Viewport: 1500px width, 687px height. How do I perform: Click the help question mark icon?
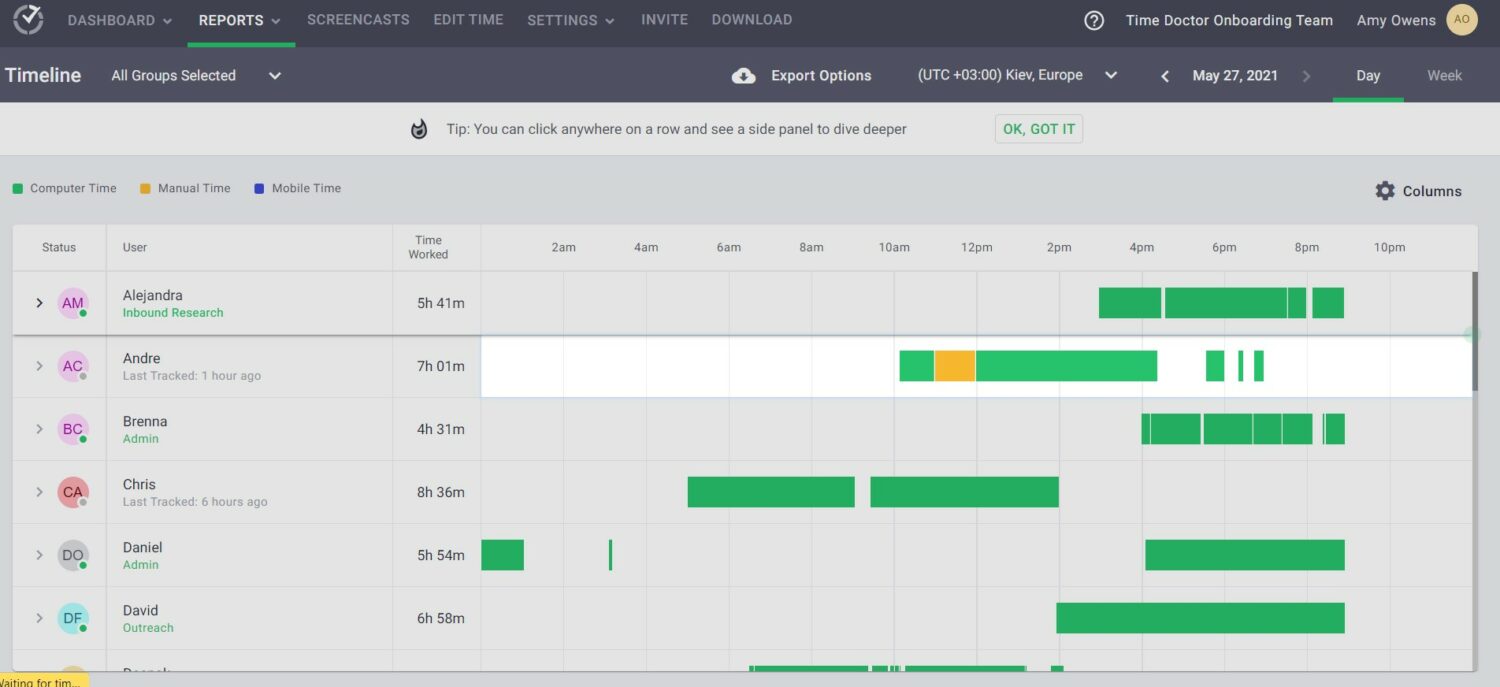click(x=1093, y=19)
